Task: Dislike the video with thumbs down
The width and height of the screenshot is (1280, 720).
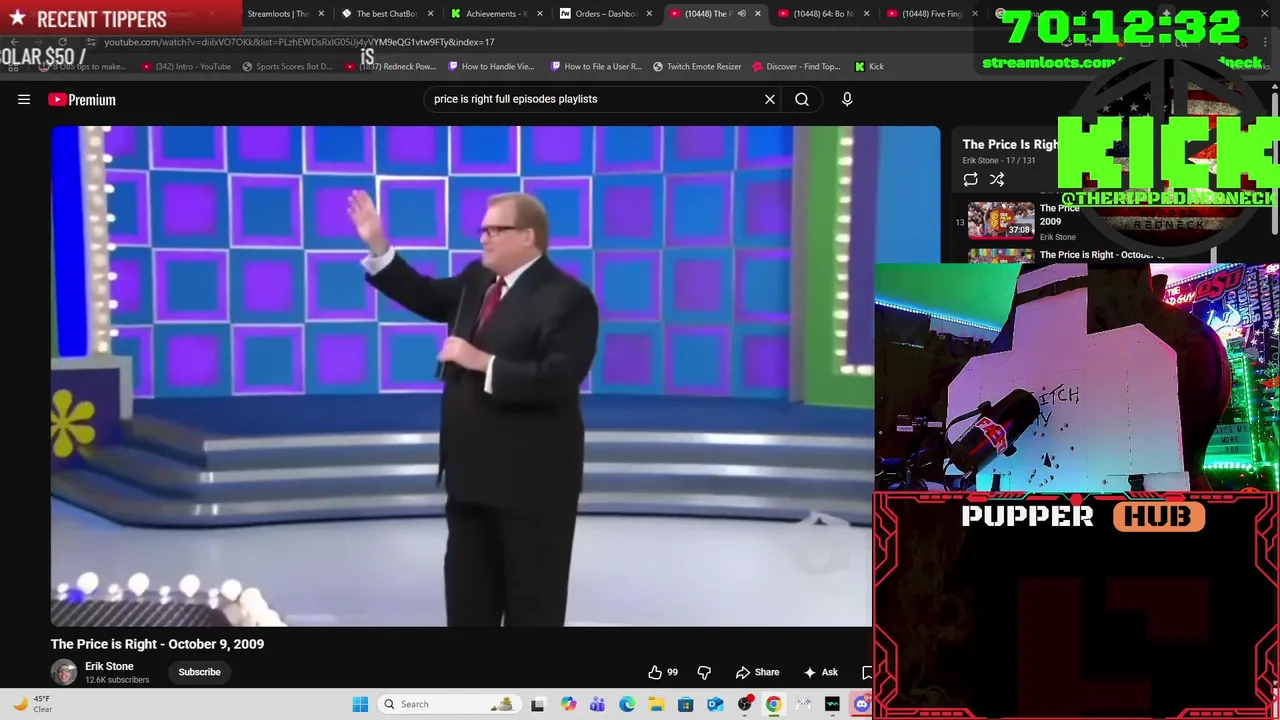Action: tap(704, 672)
